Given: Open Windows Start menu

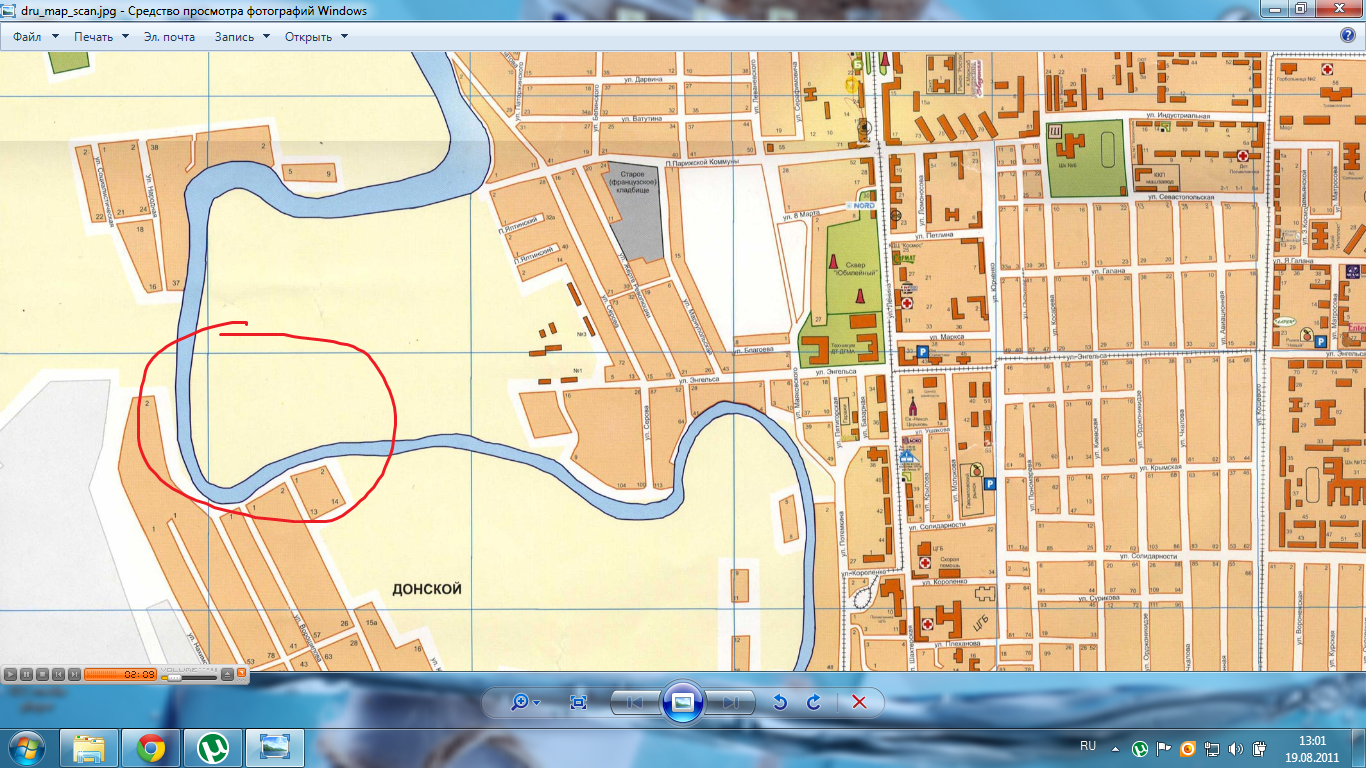Looking at the screenshot, I should pyautogui.click(x=27, y=747).
